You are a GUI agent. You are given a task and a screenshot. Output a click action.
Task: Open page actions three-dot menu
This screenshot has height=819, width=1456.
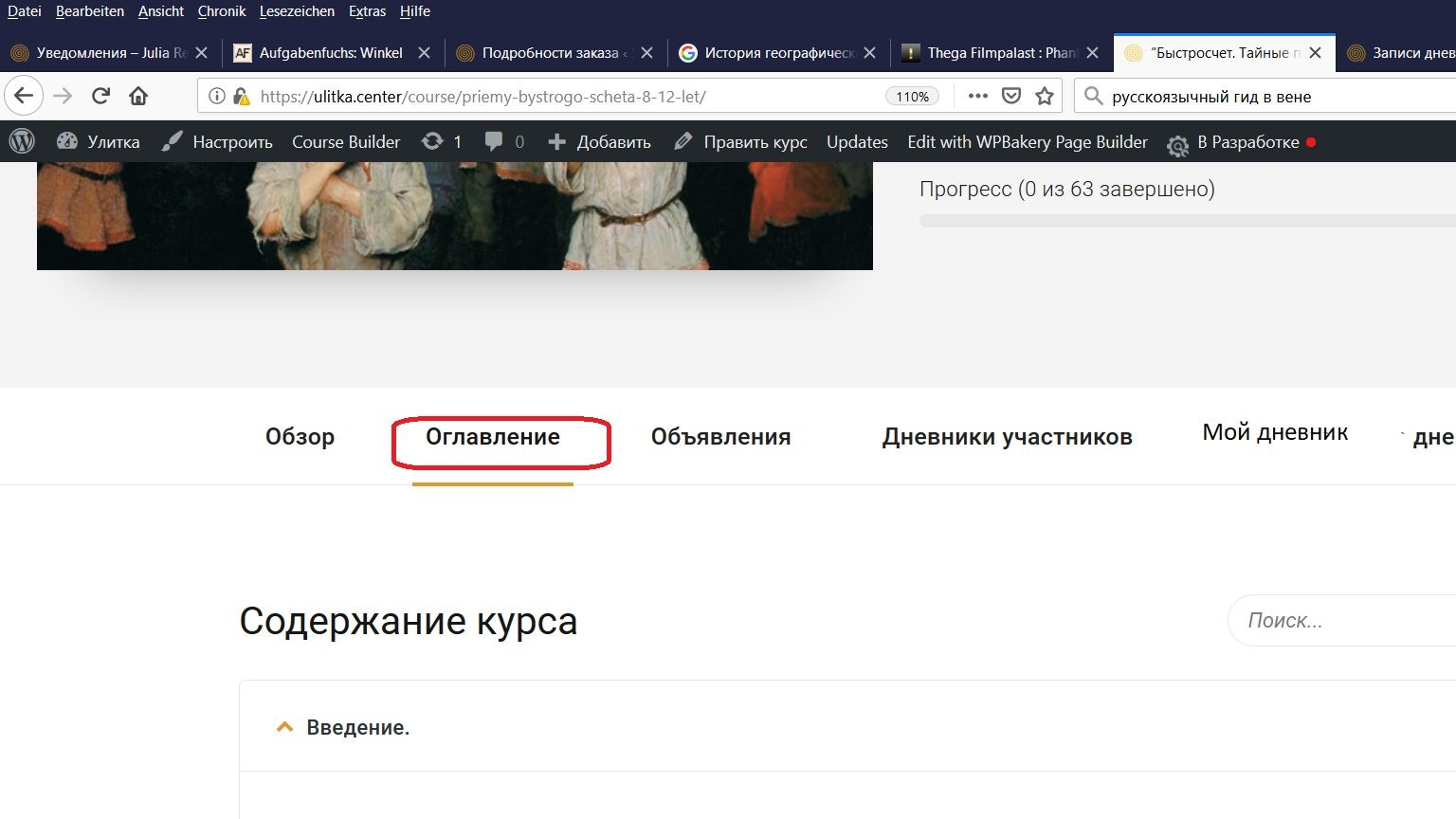[977, 96]
